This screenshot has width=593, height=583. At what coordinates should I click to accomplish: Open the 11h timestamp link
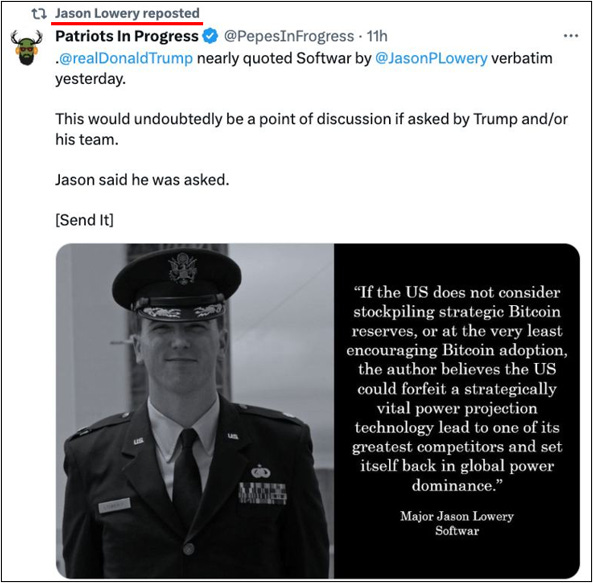(377, 36)
